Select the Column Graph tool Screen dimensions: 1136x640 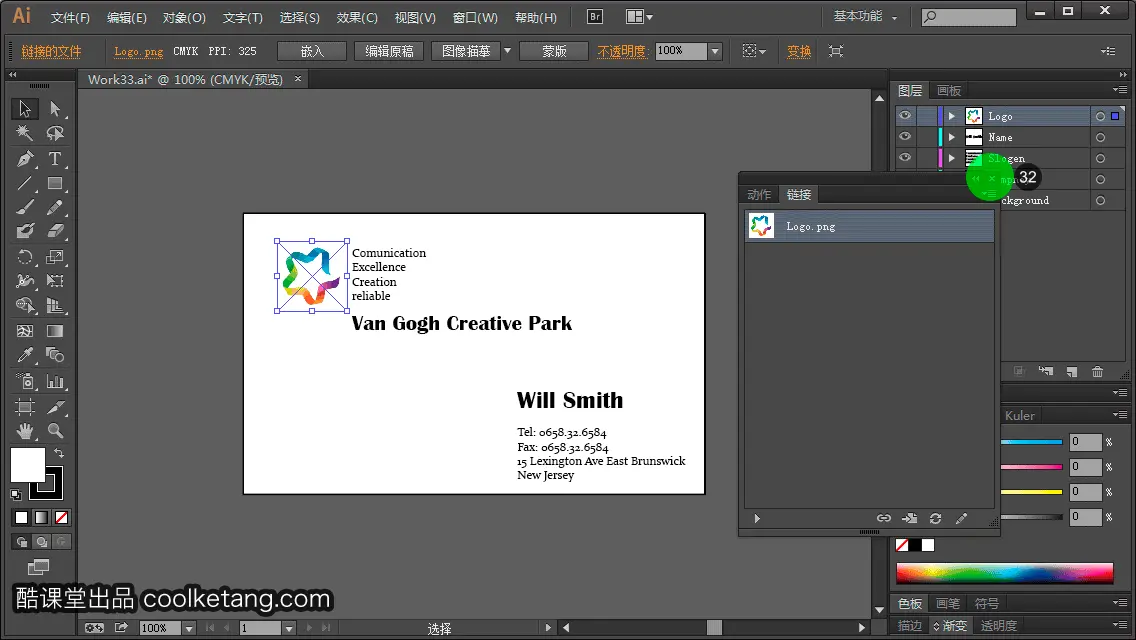[x=55, y=381]
